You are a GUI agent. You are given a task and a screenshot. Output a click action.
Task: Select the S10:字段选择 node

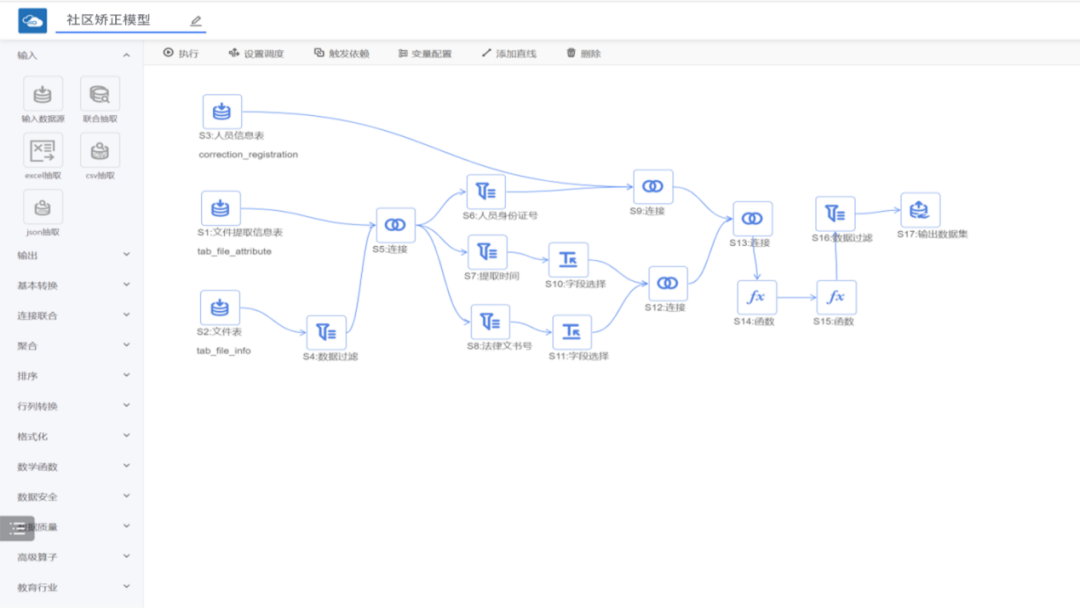[x=568, y=260]
